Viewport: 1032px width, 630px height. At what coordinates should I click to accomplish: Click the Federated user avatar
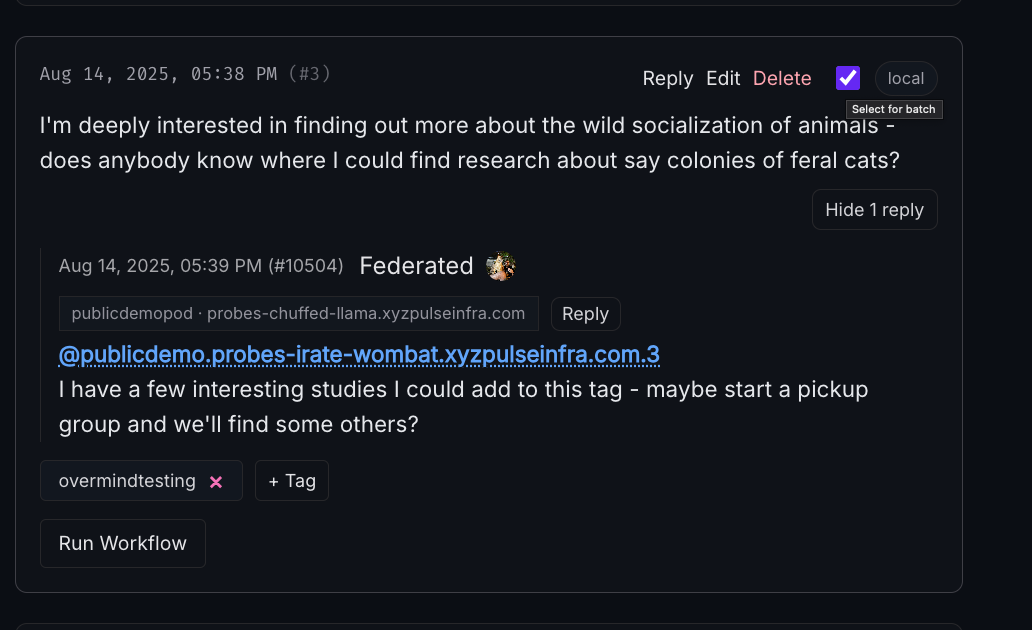click(x=500, y=266)
